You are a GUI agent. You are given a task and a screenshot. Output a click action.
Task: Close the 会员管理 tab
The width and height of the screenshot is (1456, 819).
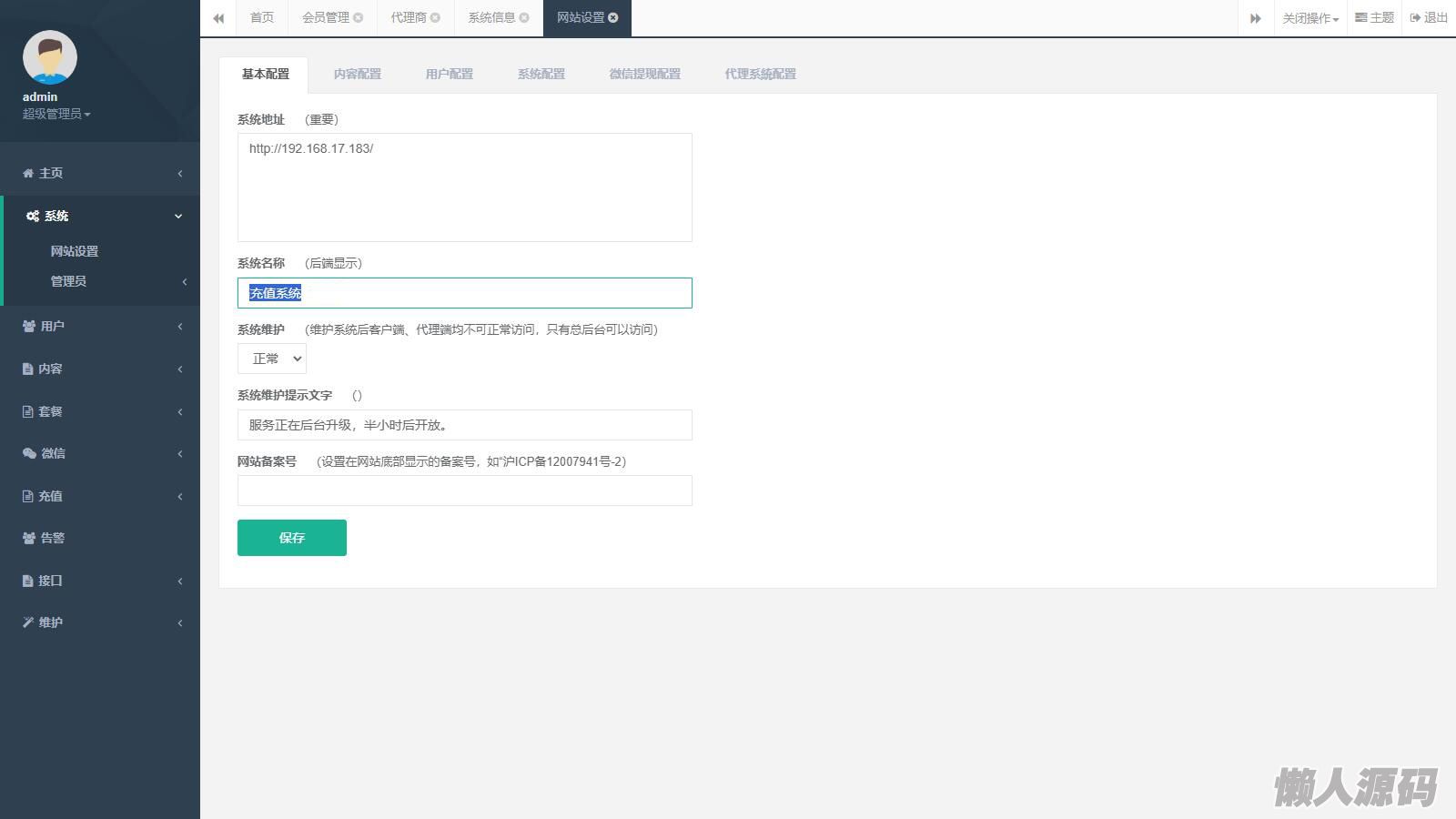tap(359, 17)
